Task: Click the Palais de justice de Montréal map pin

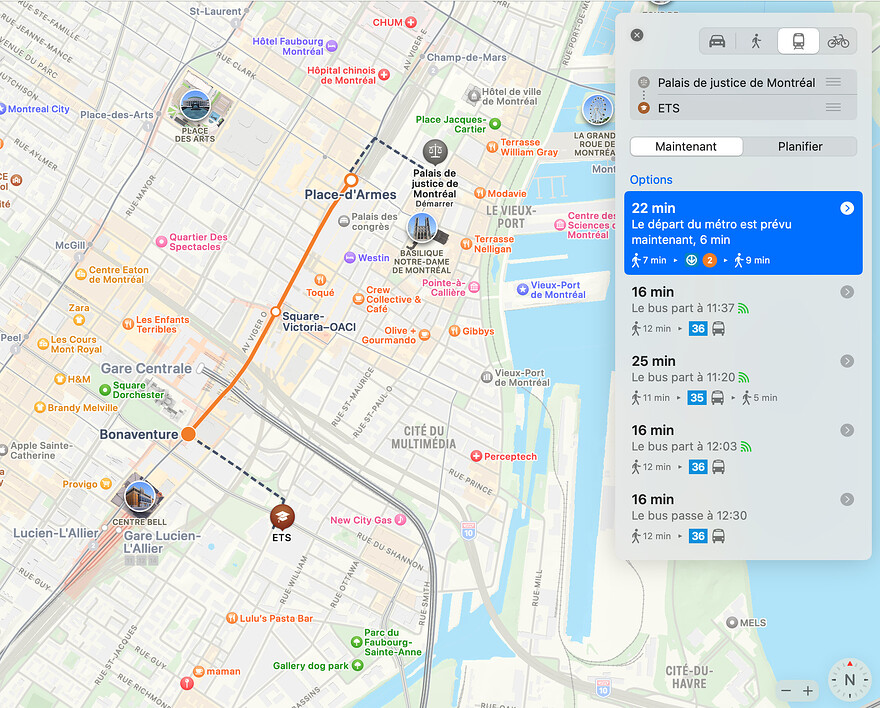Action: [x=435, y=152]
